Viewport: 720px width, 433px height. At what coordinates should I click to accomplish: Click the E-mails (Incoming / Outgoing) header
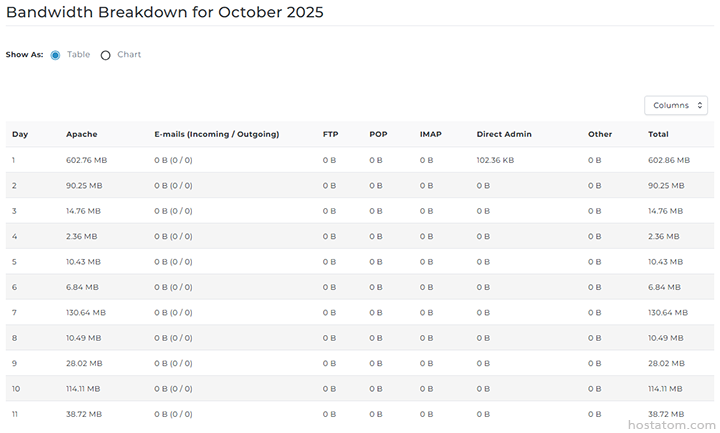point(216,134)
